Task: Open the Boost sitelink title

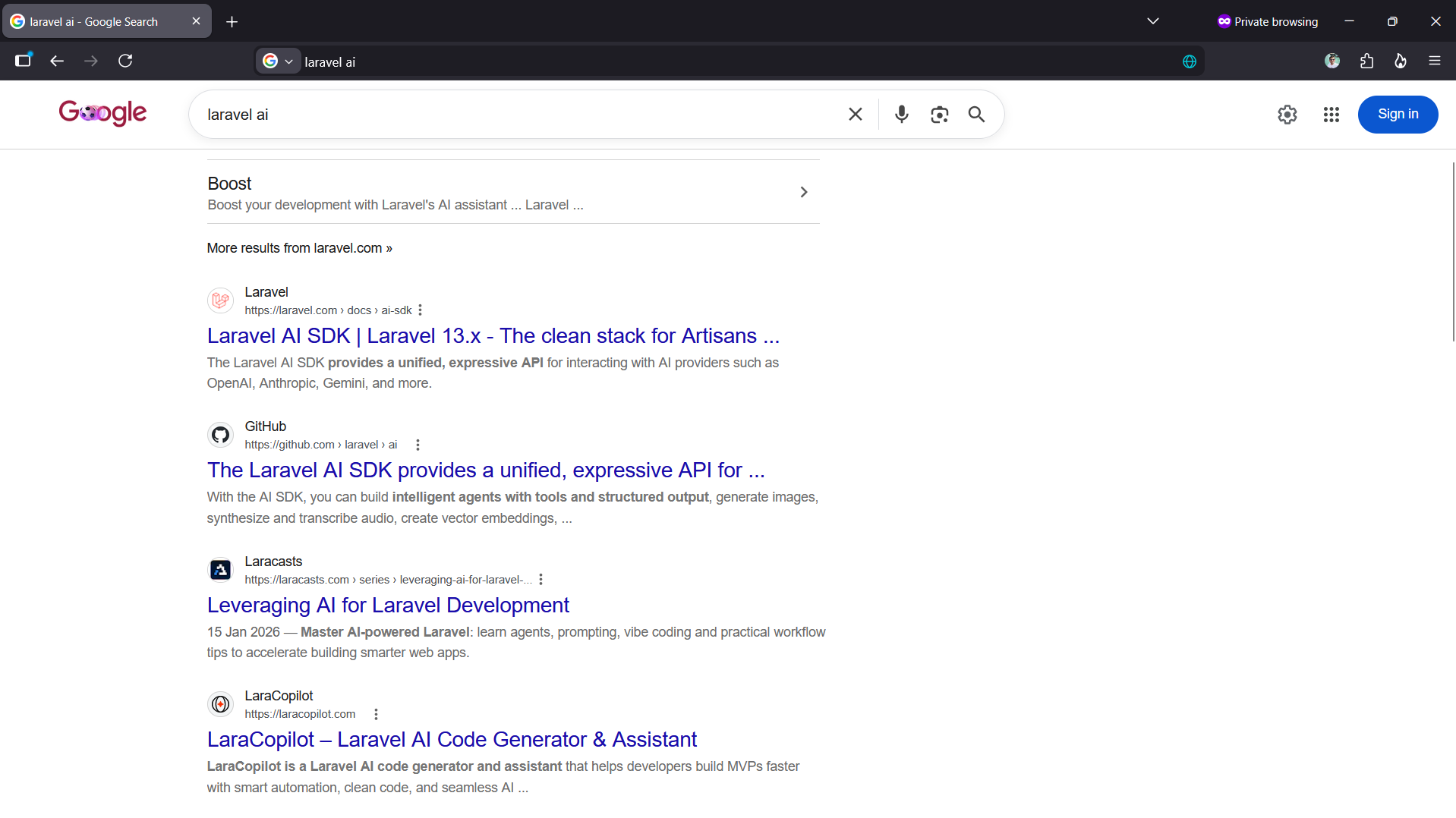Action: [229, 184]
